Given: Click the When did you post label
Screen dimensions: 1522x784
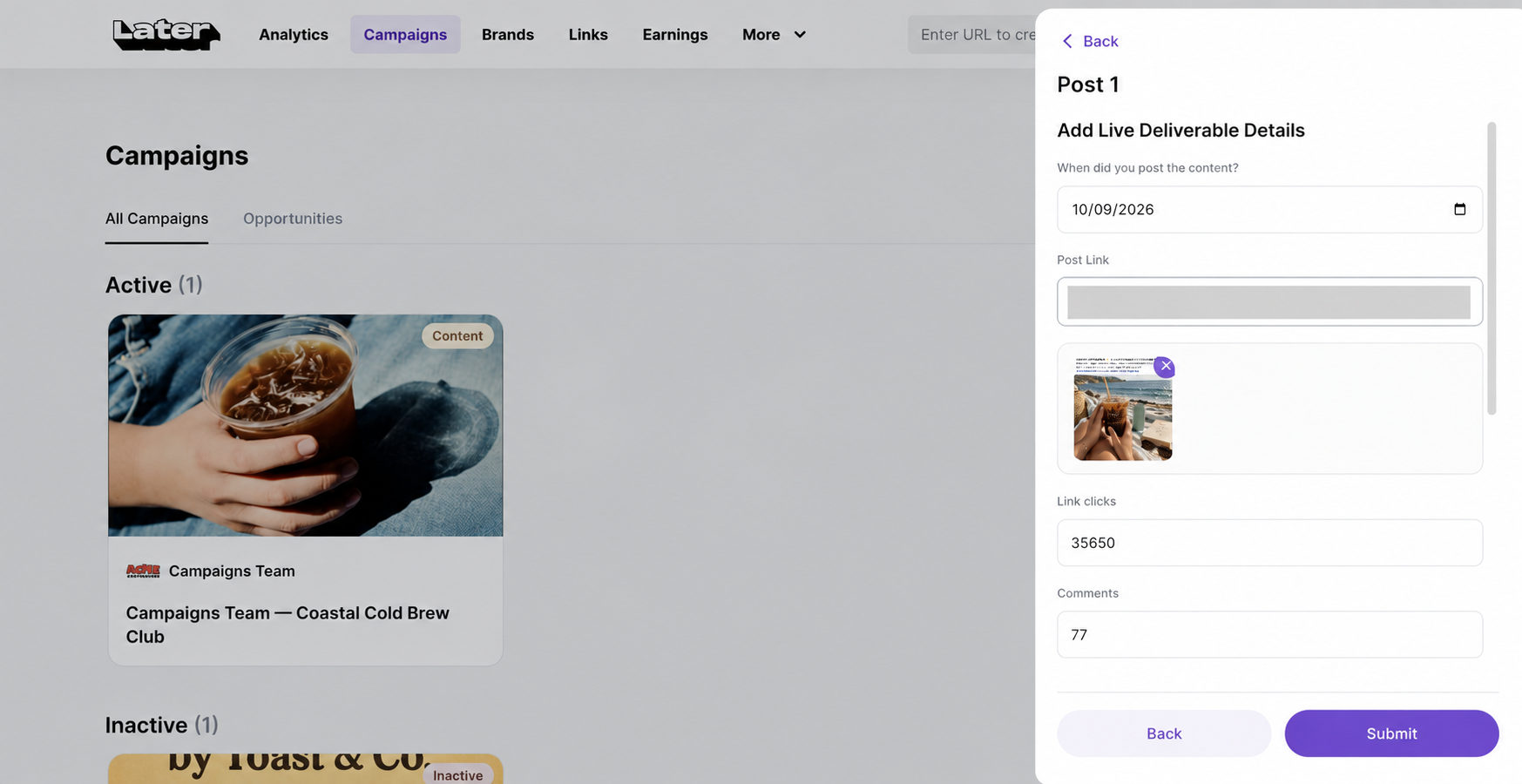Looking at the screenshot, I should [1147, 167].
